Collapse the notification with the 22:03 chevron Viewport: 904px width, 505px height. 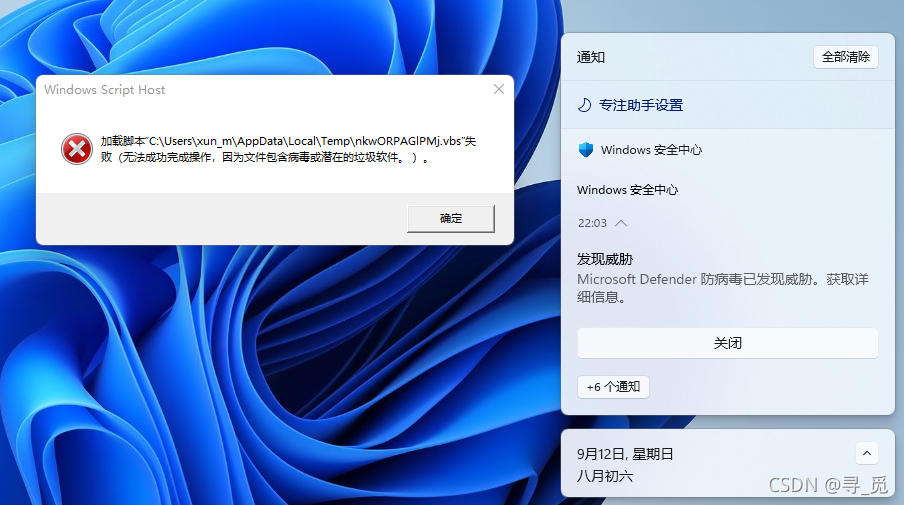[x=621, y=223]
